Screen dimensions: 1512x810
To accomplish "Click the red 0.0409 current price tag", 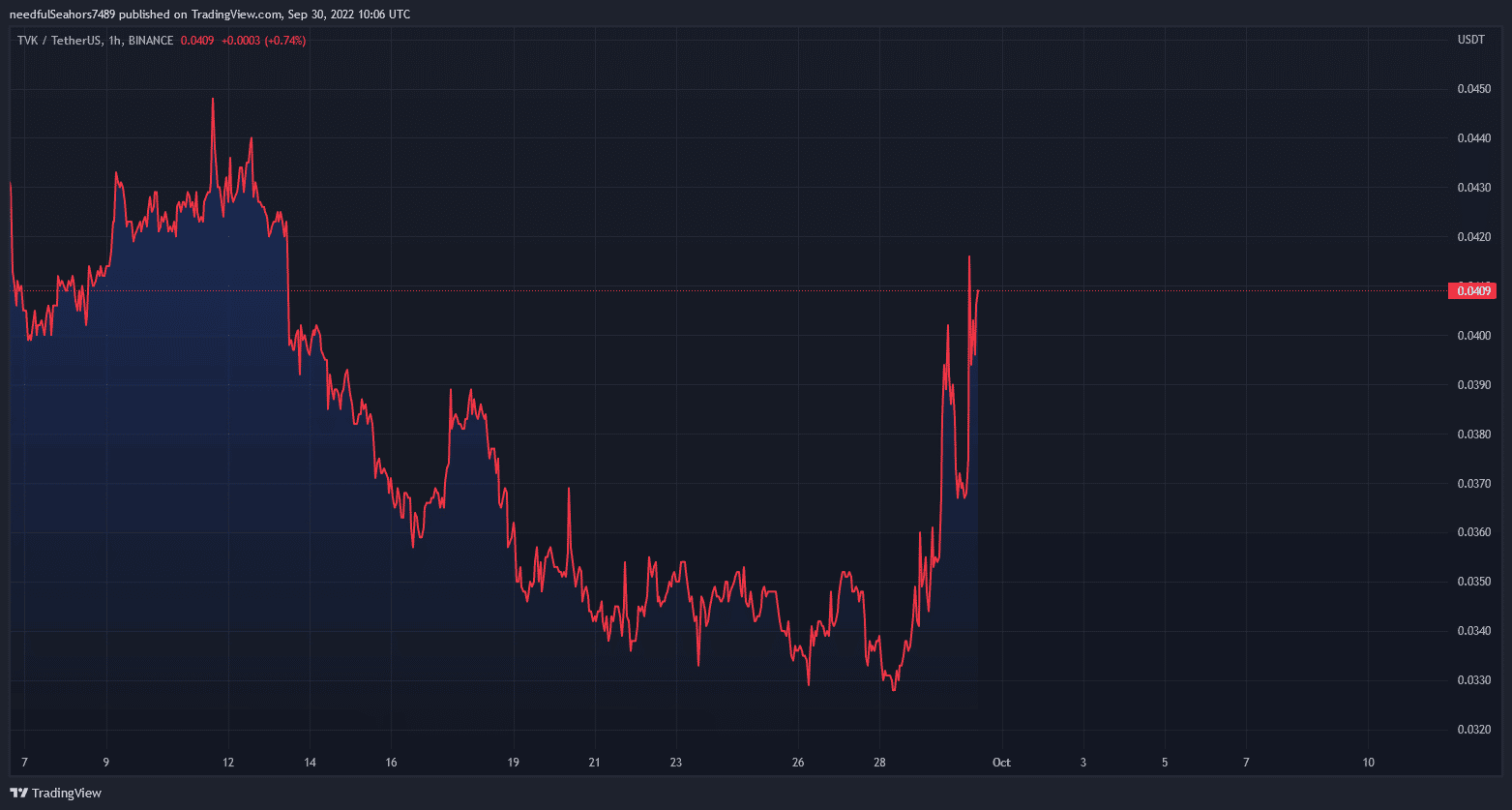I will [x=1471, y=290].
